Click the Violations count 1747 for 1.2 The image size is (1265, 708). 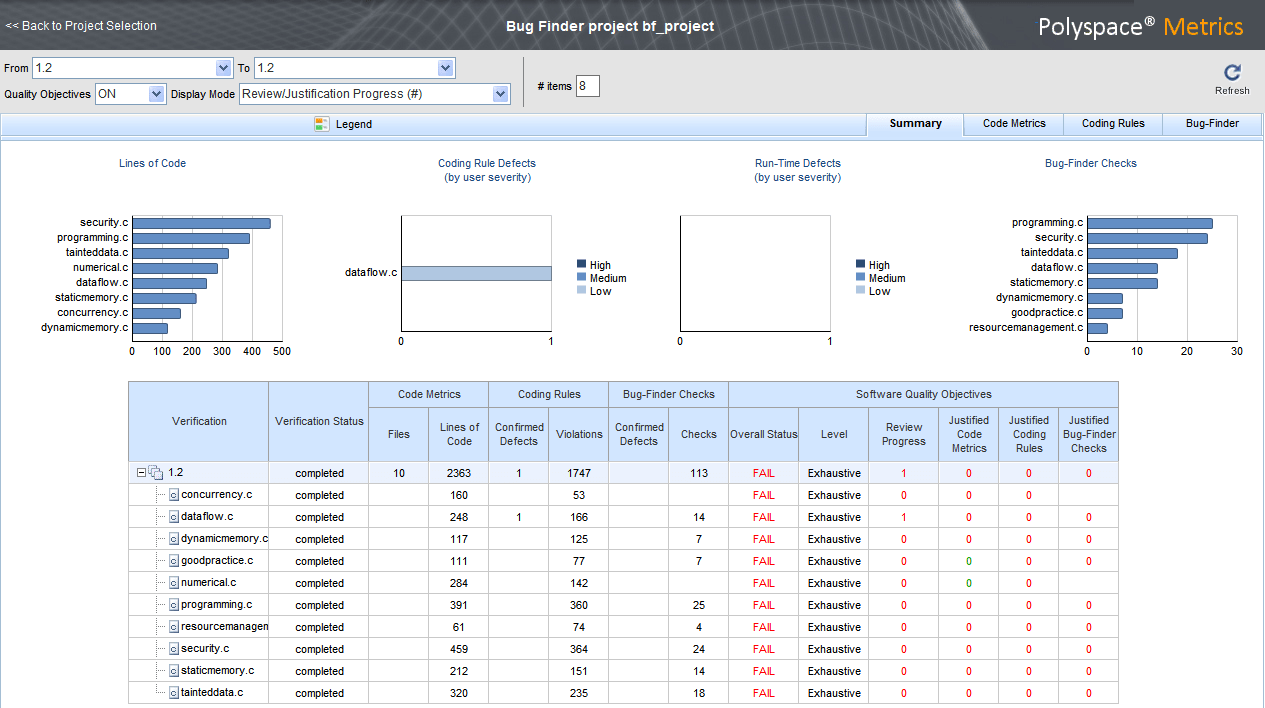[x=579, y=473]
